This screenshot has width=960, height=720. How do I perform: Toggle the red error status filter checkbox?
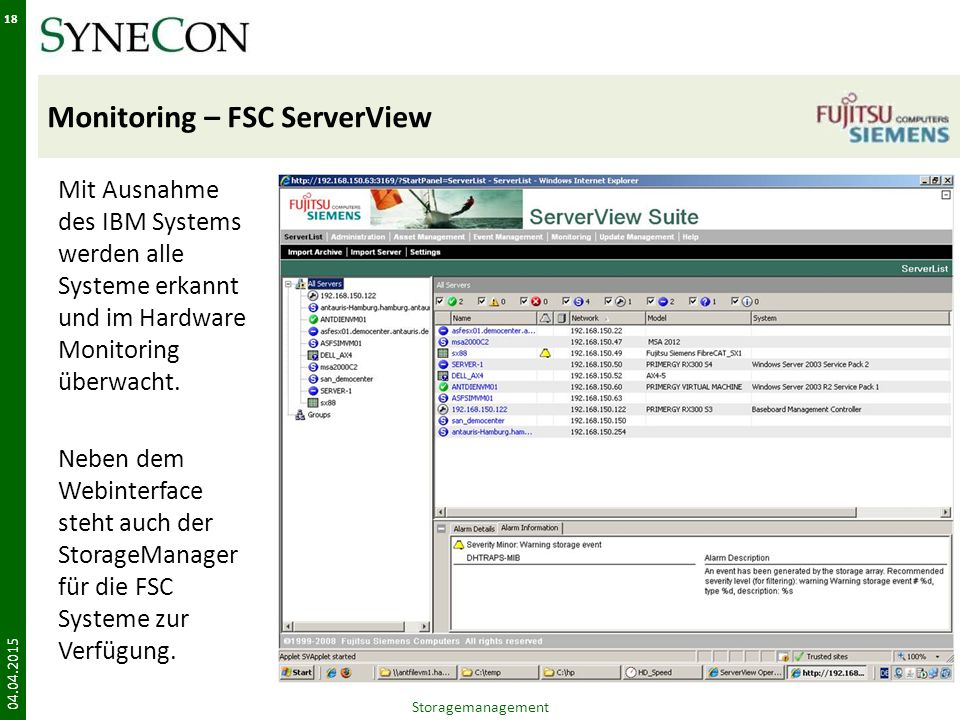(x=523, y=301)
